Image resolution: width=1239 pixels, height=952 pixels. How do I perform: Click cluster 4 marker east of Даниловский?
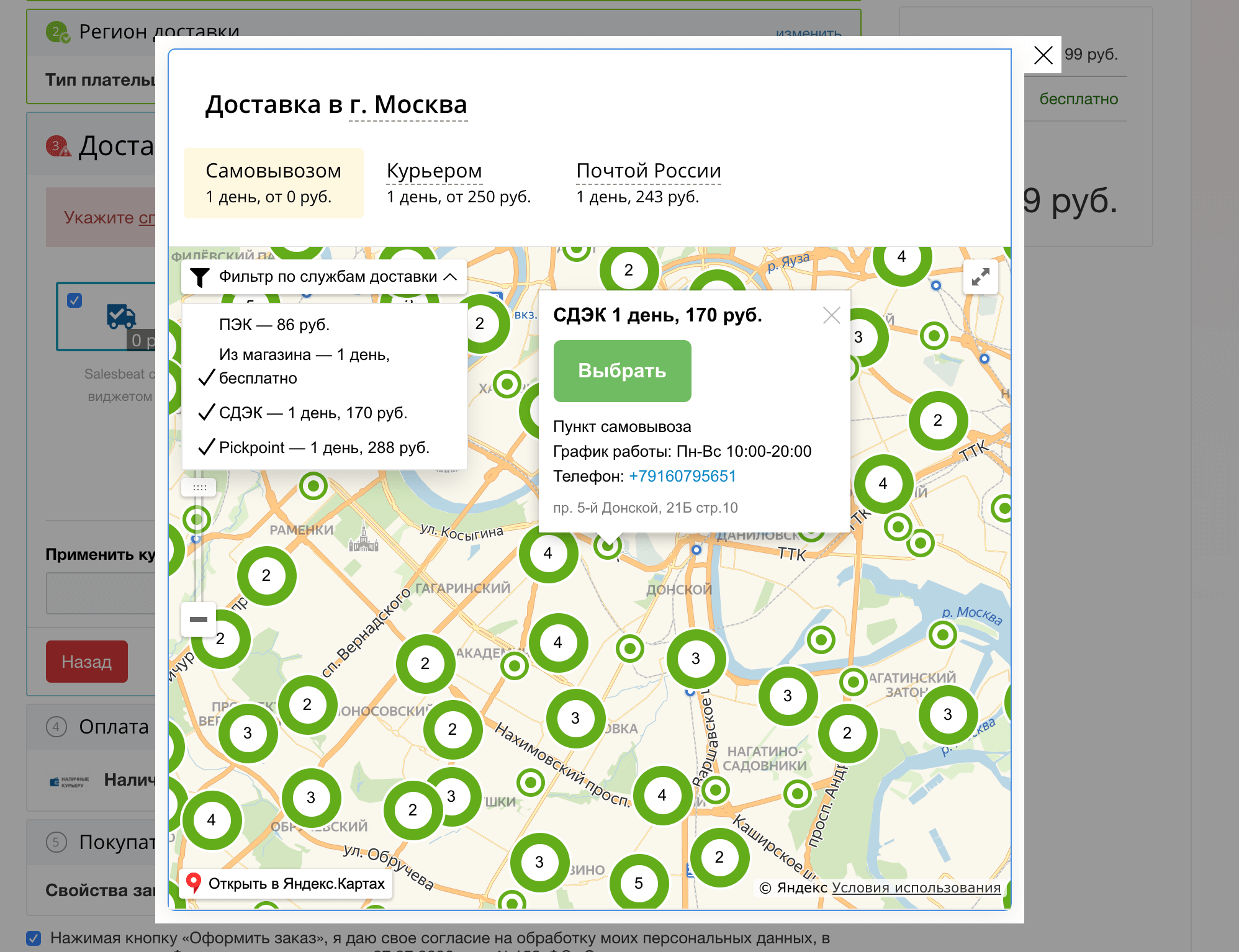point(883,483)
